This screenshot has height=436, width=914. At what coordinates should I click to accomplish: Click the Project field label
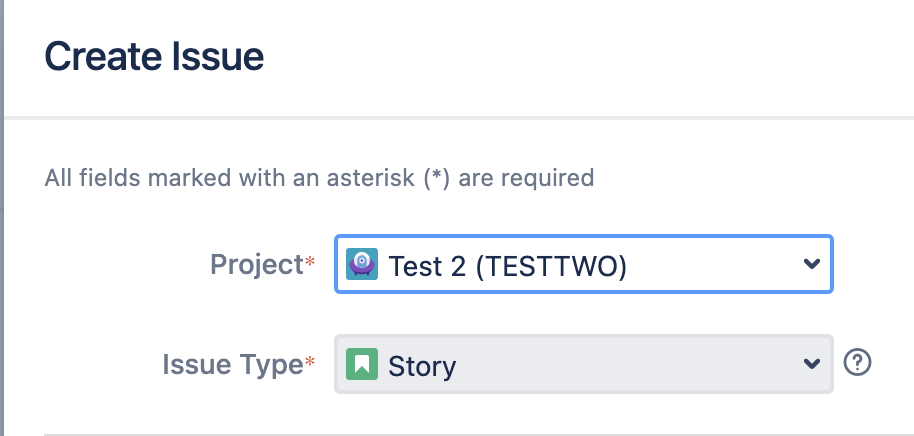(255, 265)
